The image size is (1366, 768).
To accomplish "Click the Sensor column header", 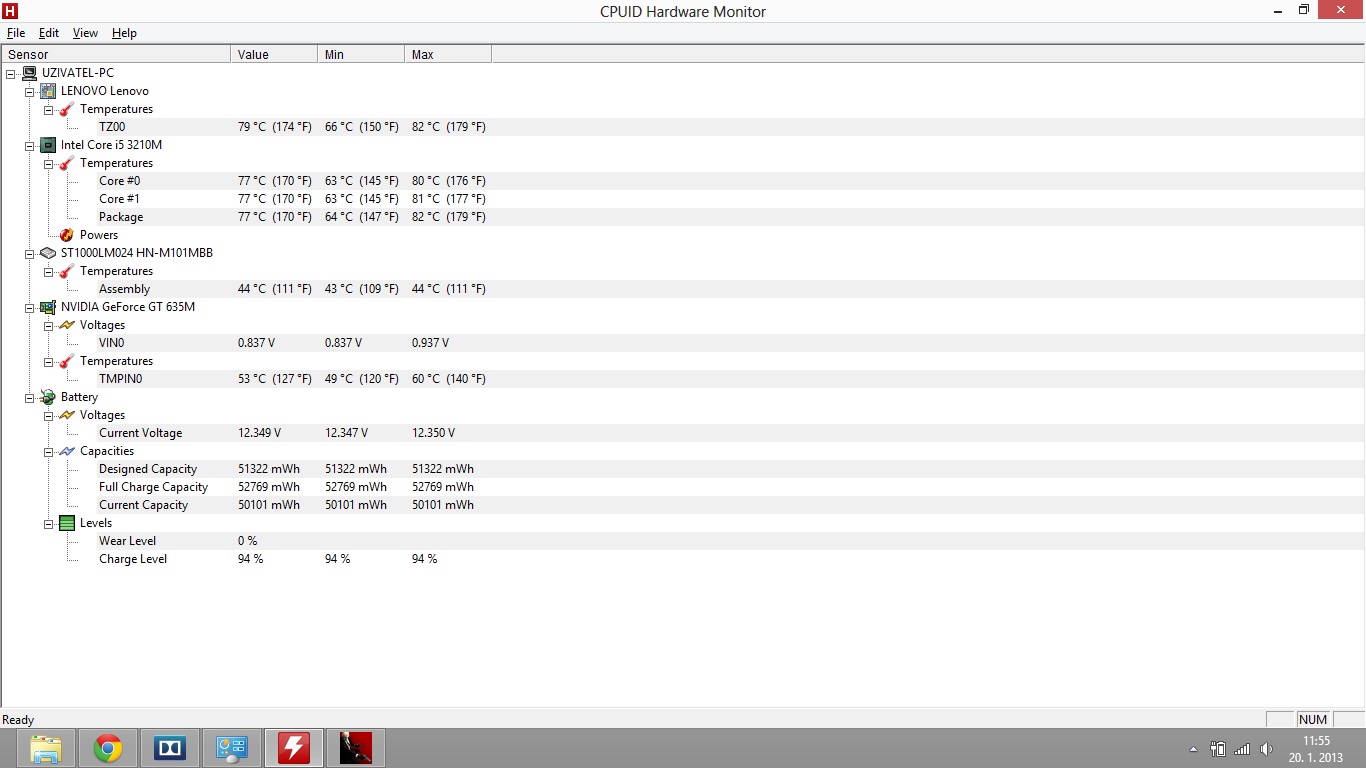I will (116, 54).
